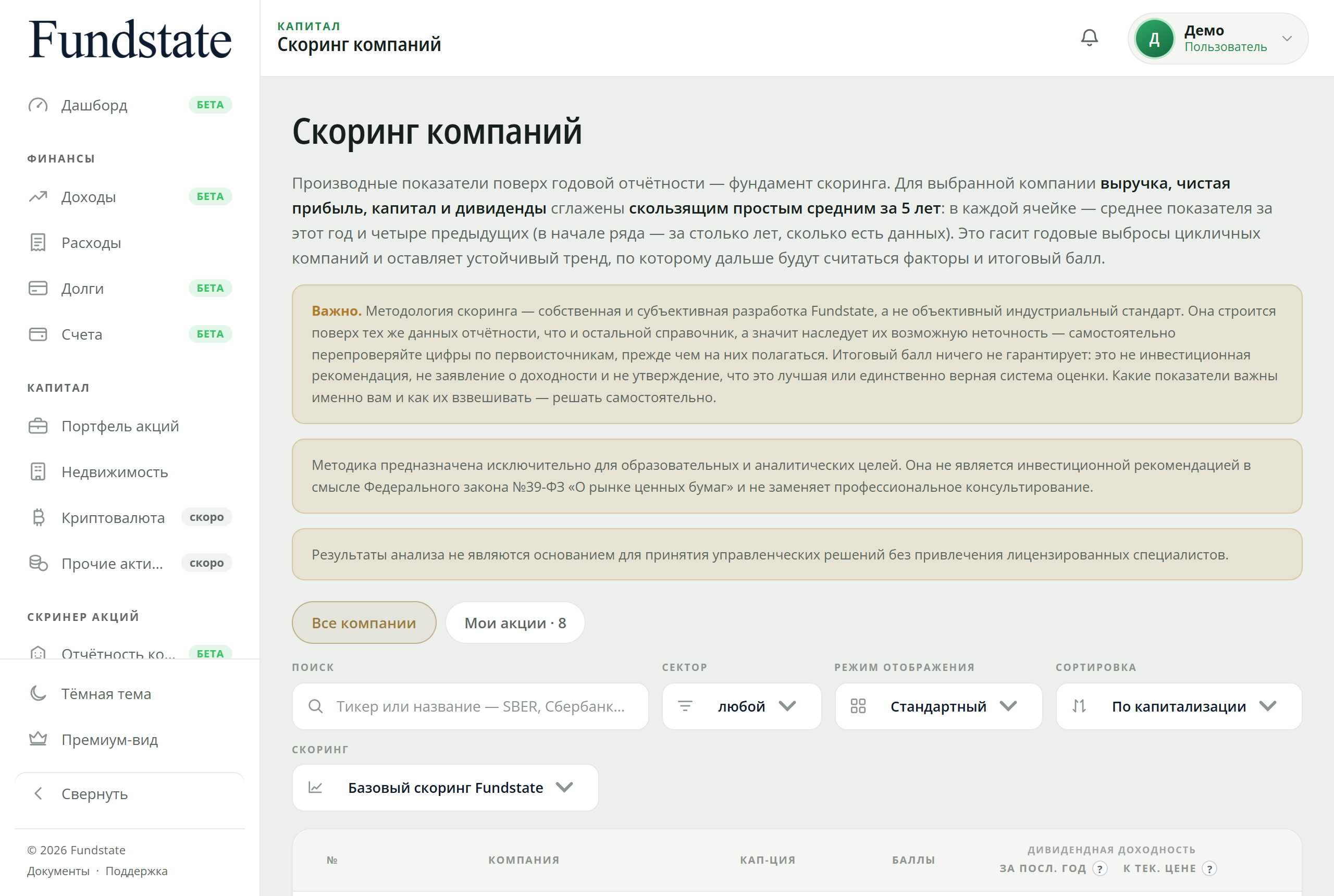Open Счета menu item

130,334
